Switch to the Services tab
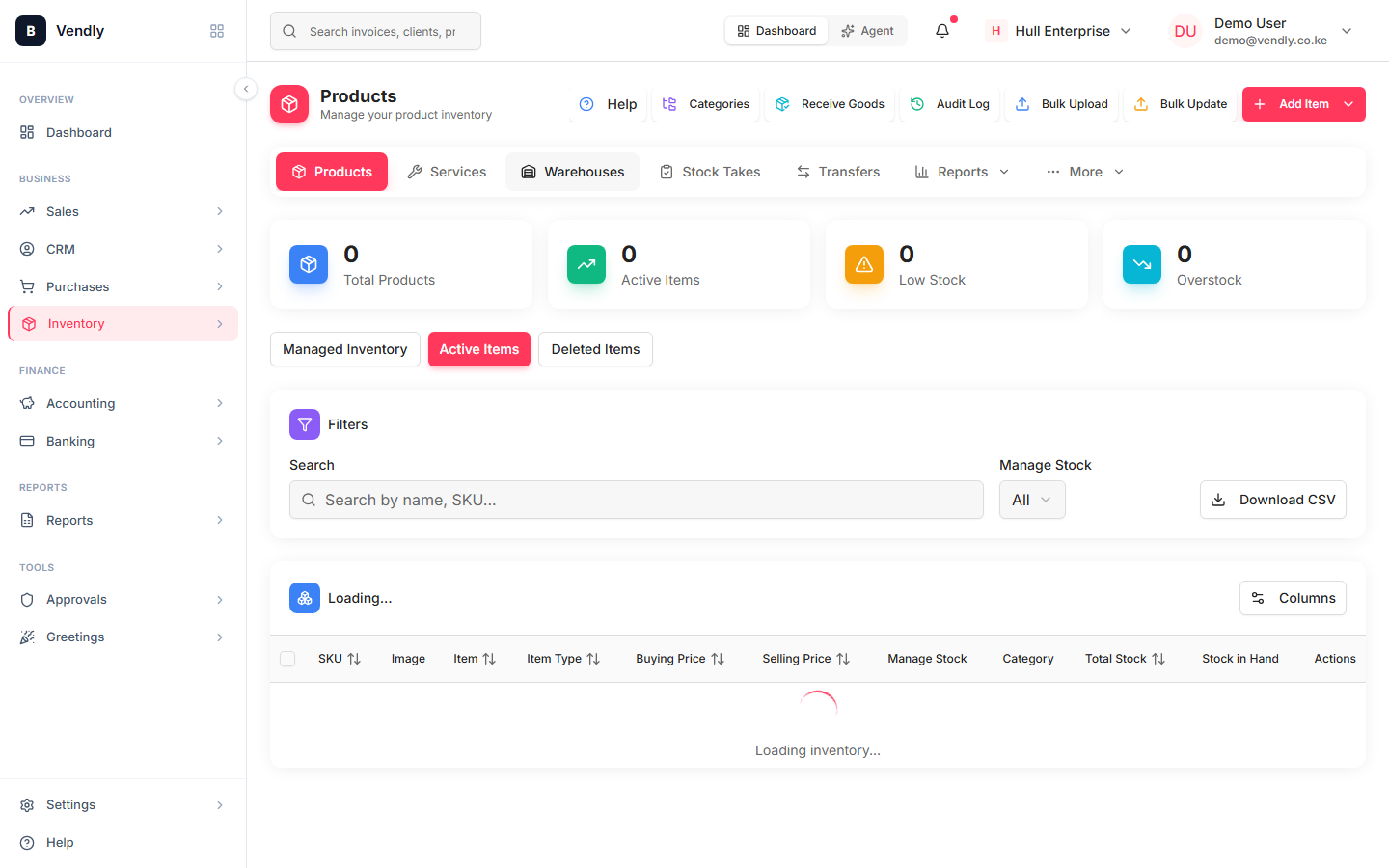Image resolution: width=1389 pixels, height=868 pixels. pos(447,172)
